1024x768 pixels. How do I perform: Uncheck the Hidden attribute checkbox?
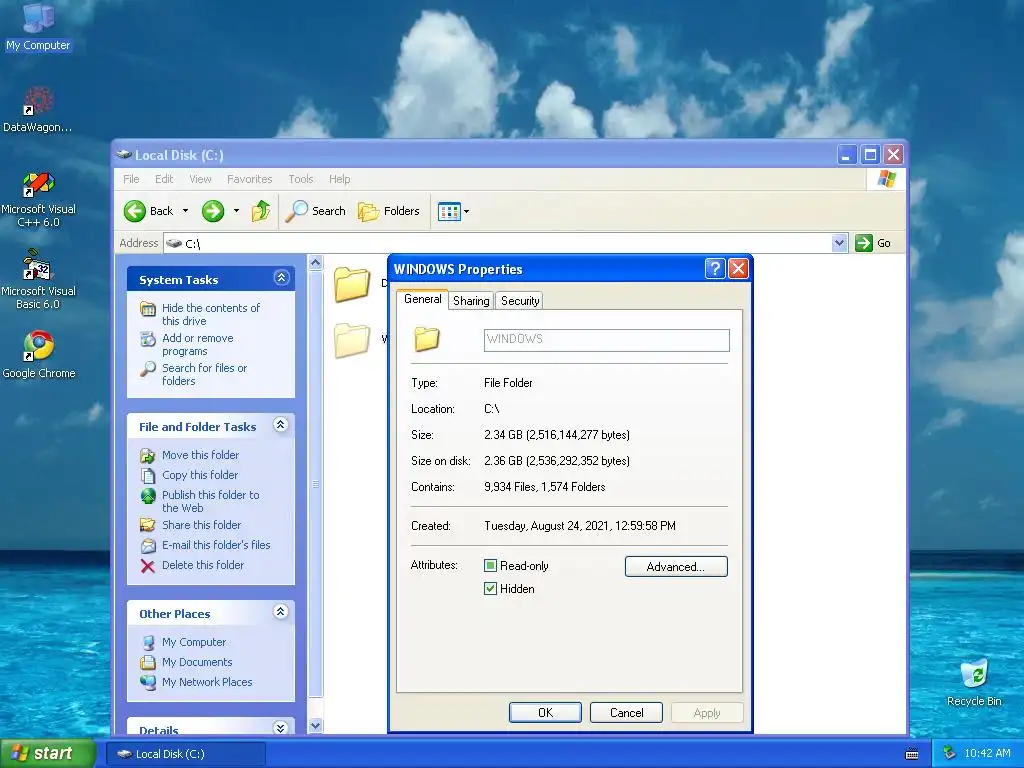490,588
